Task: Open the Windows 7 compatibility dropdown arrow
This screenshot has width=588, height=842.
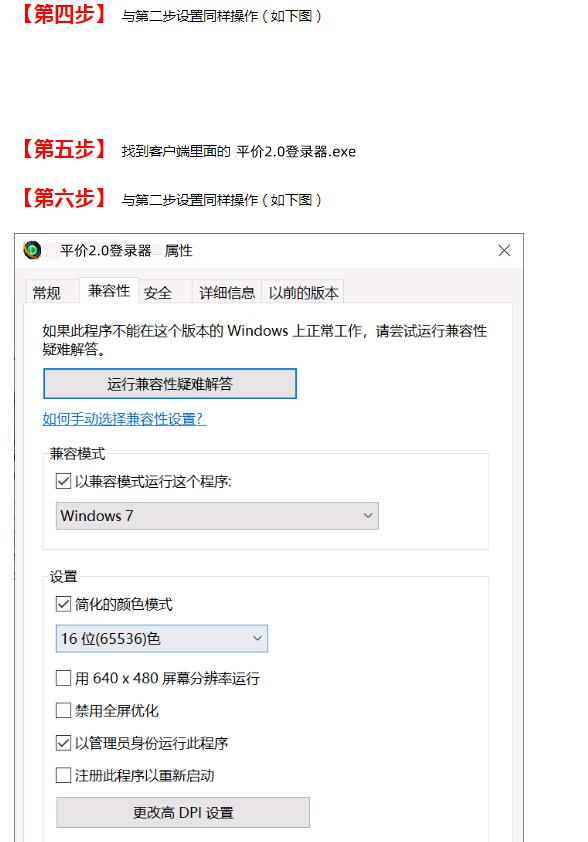Action: pyautogui.click(x=368, y=516)
